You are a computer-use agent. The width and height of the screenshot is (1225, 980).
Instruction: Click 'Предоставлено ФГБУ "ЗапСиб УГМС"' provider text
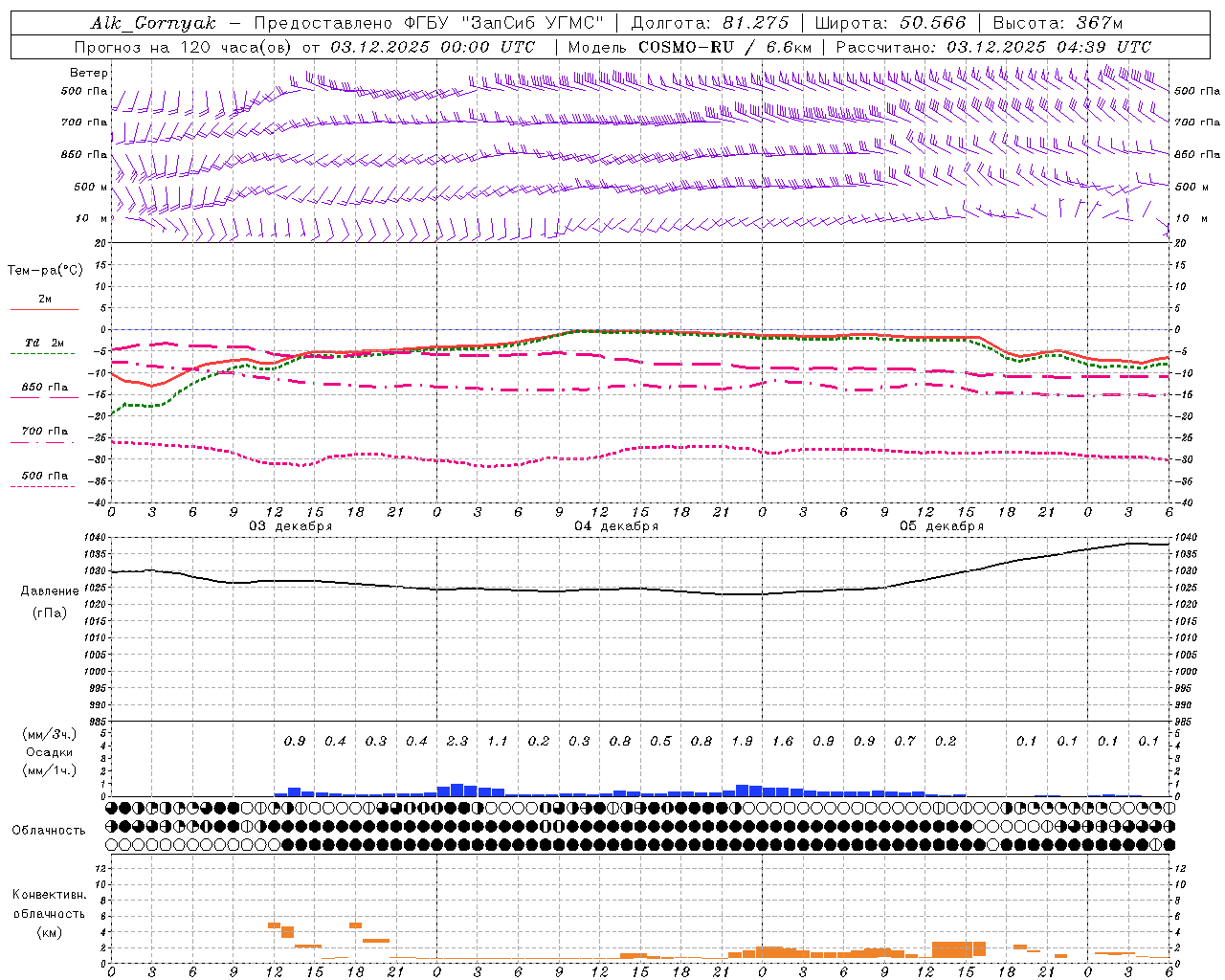pos(429,23)
